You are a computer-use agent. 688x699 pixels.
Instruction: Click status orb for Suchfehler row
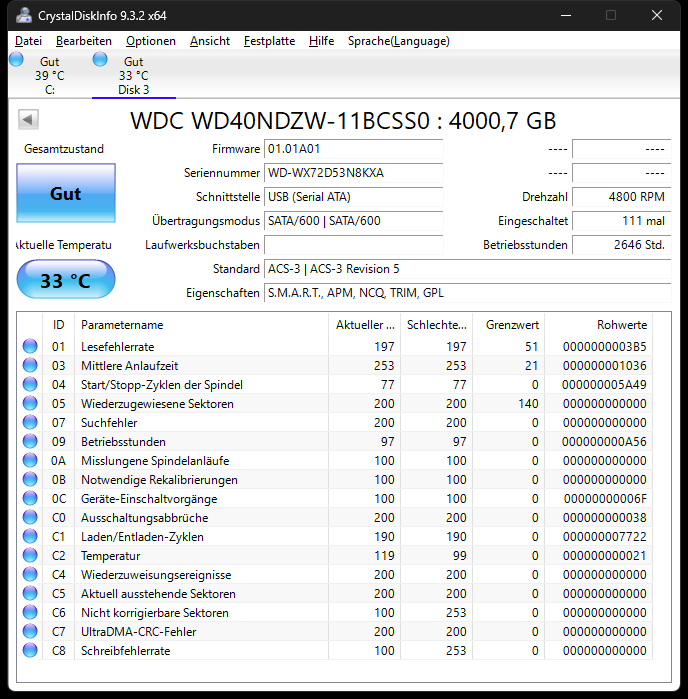click(30, 423)
